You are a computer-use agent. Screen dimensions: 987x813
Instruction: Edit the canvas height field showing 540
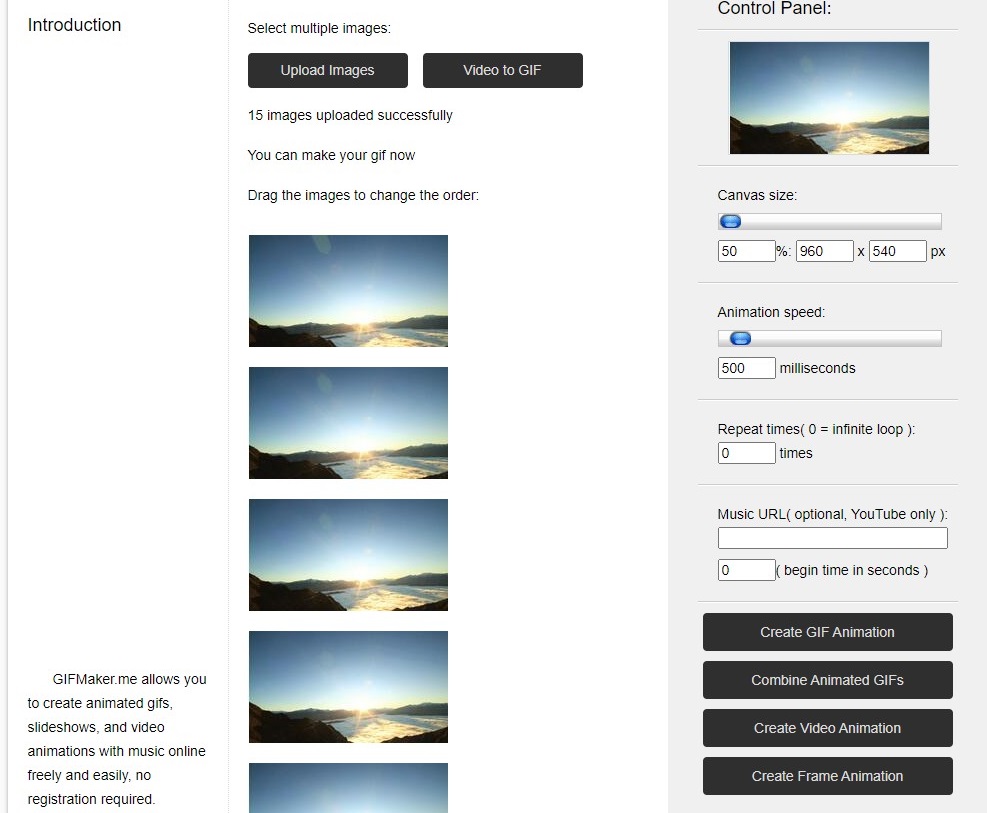pos(898,251)
